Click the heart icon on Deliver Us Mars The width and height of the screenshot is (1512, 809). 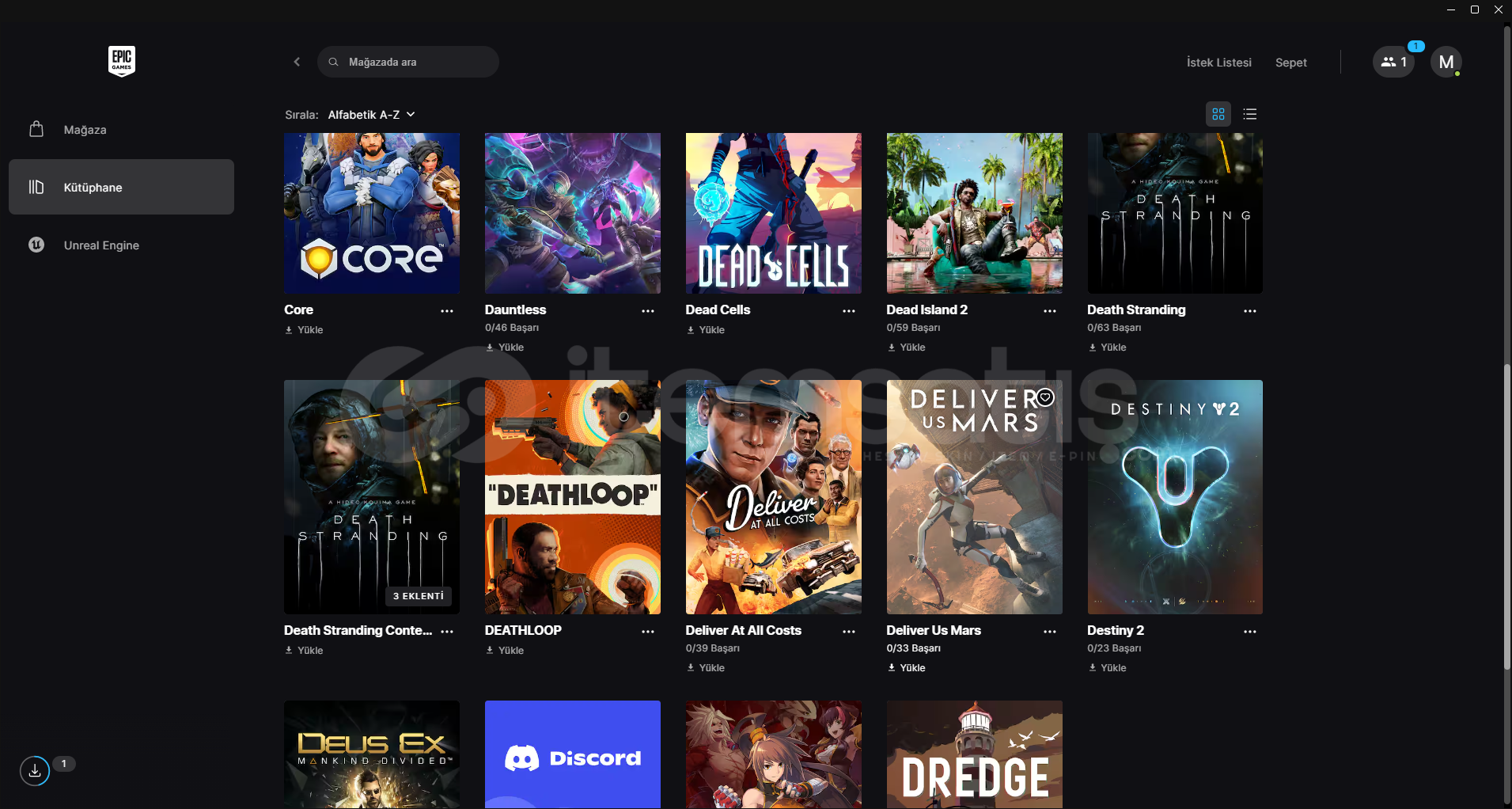pyautogui.click(x=1045, y=397)
